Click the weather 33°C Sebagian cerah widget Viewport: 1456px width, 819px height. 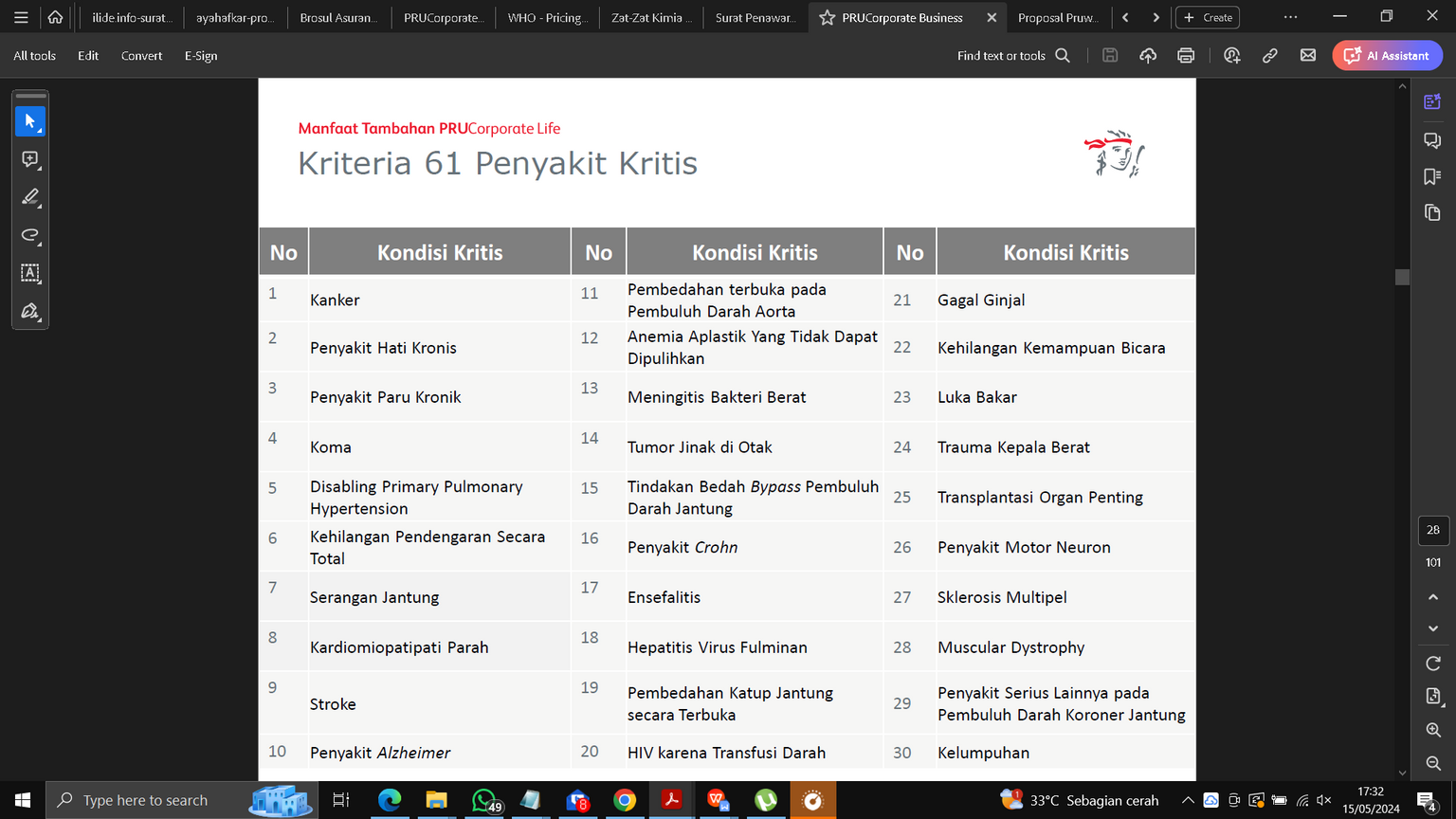1080,800
